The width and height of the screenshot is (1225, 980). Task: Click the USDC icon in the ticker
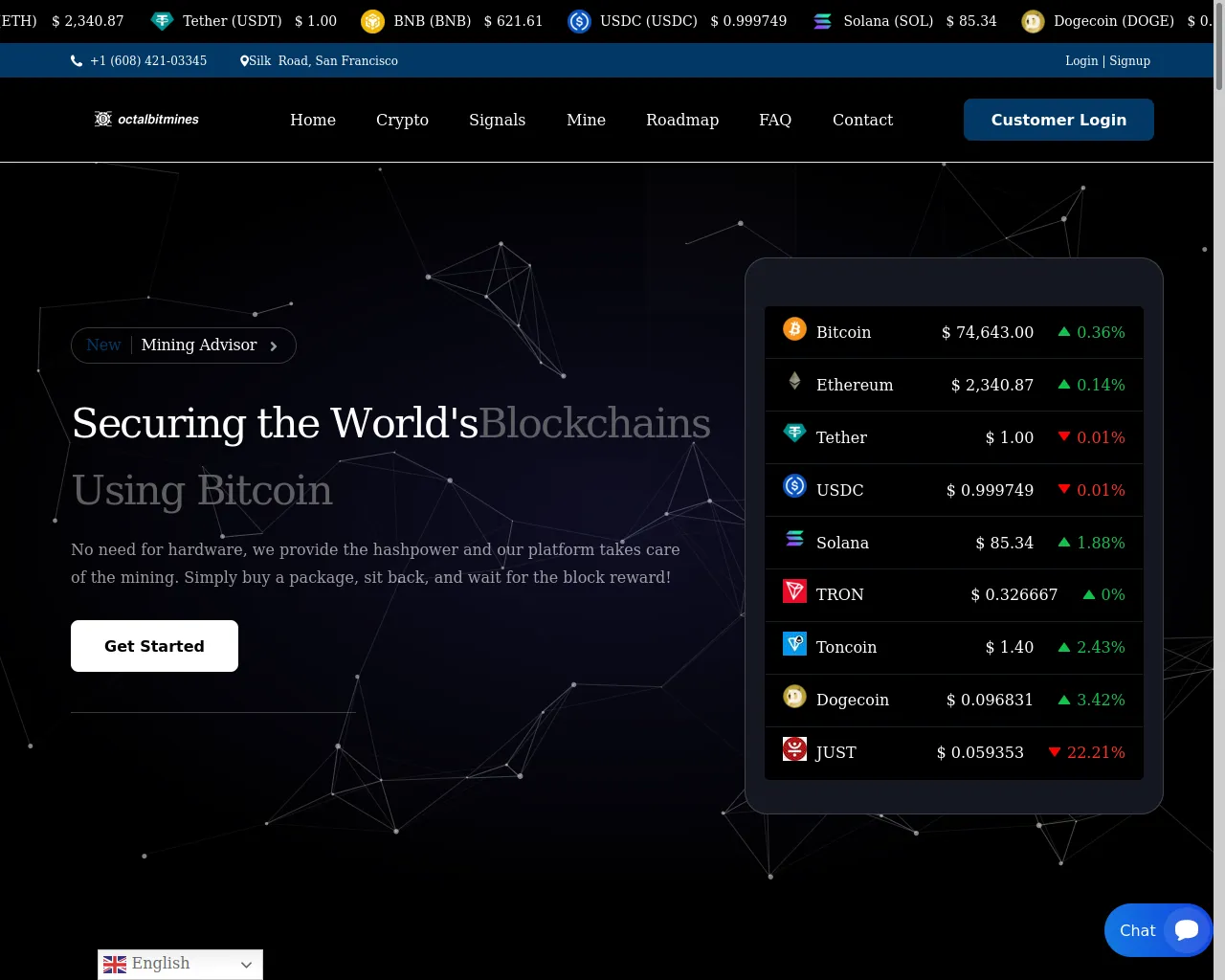point(579,21)
